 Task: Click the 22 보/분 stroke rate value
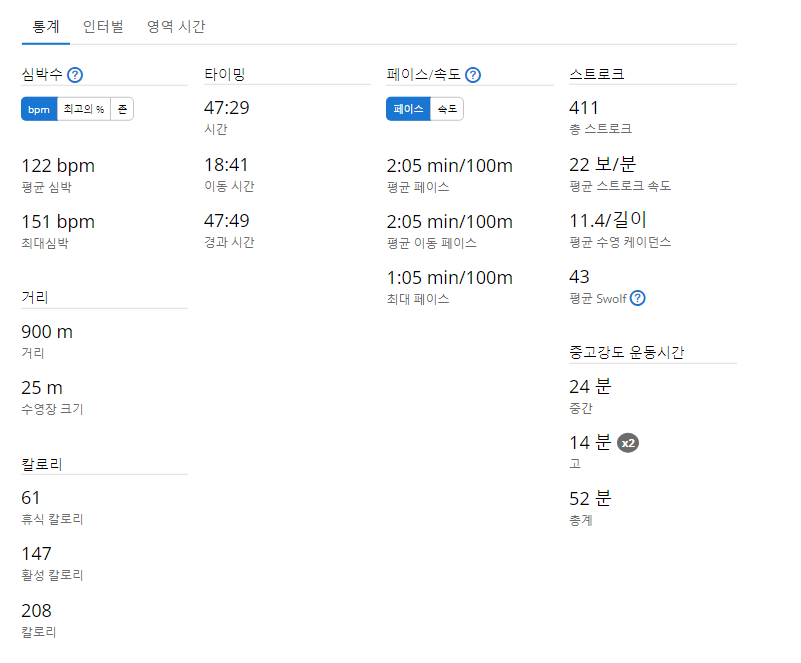603,164
